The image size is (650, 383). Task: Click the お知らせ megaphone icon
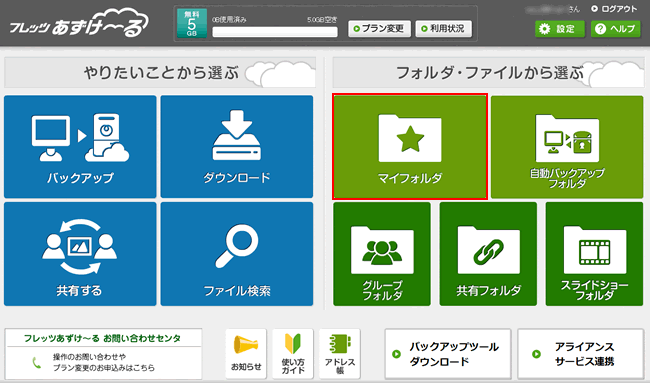pos(246,354)
